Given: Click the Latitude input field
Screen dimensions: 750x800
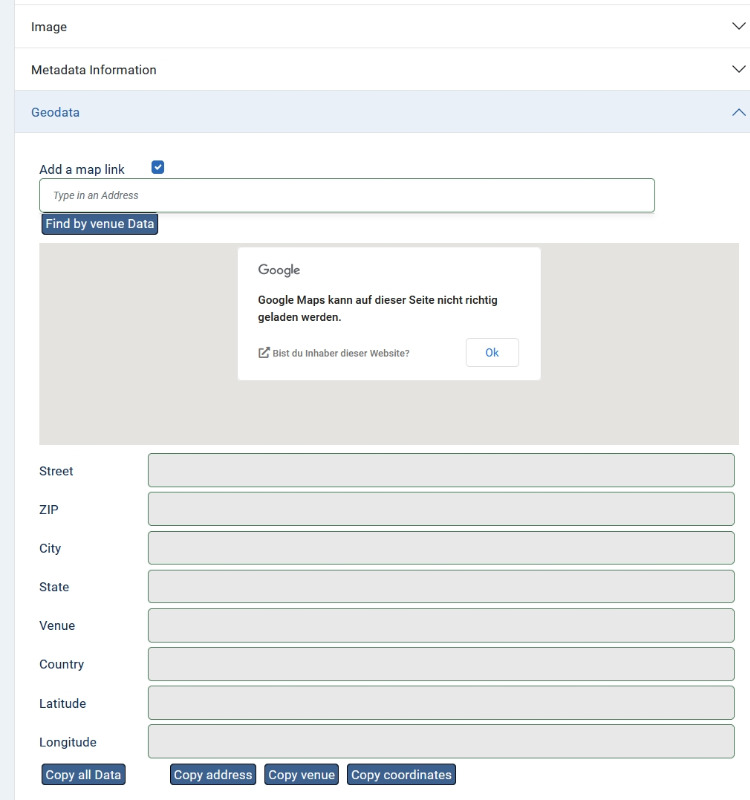Looking at the screenshot, I should click(x=441, y=703).
